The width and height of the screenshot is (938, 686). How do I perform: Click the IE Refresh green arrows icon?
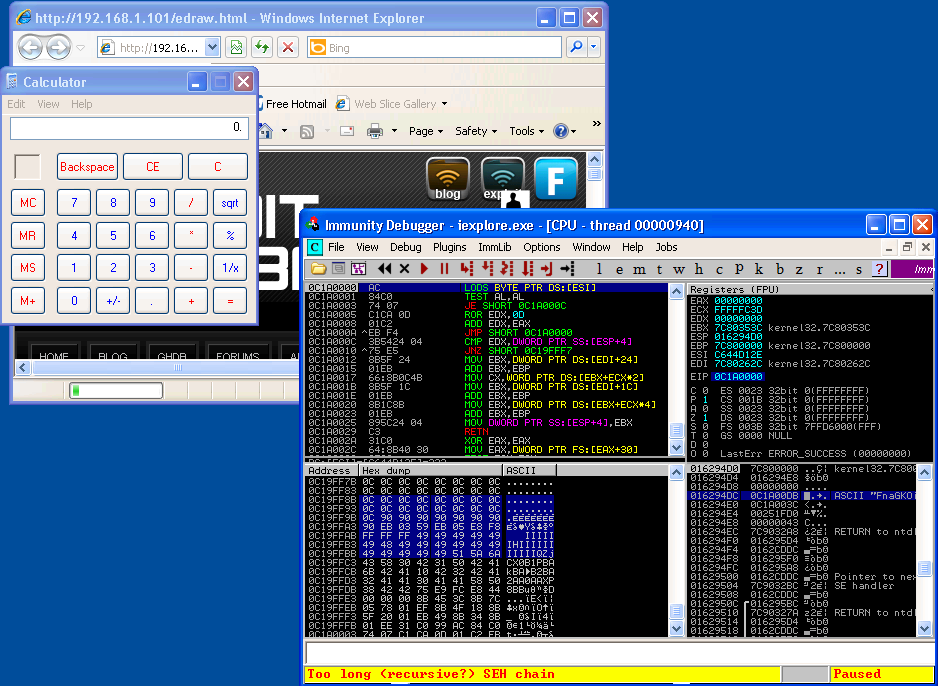(261, 47)
